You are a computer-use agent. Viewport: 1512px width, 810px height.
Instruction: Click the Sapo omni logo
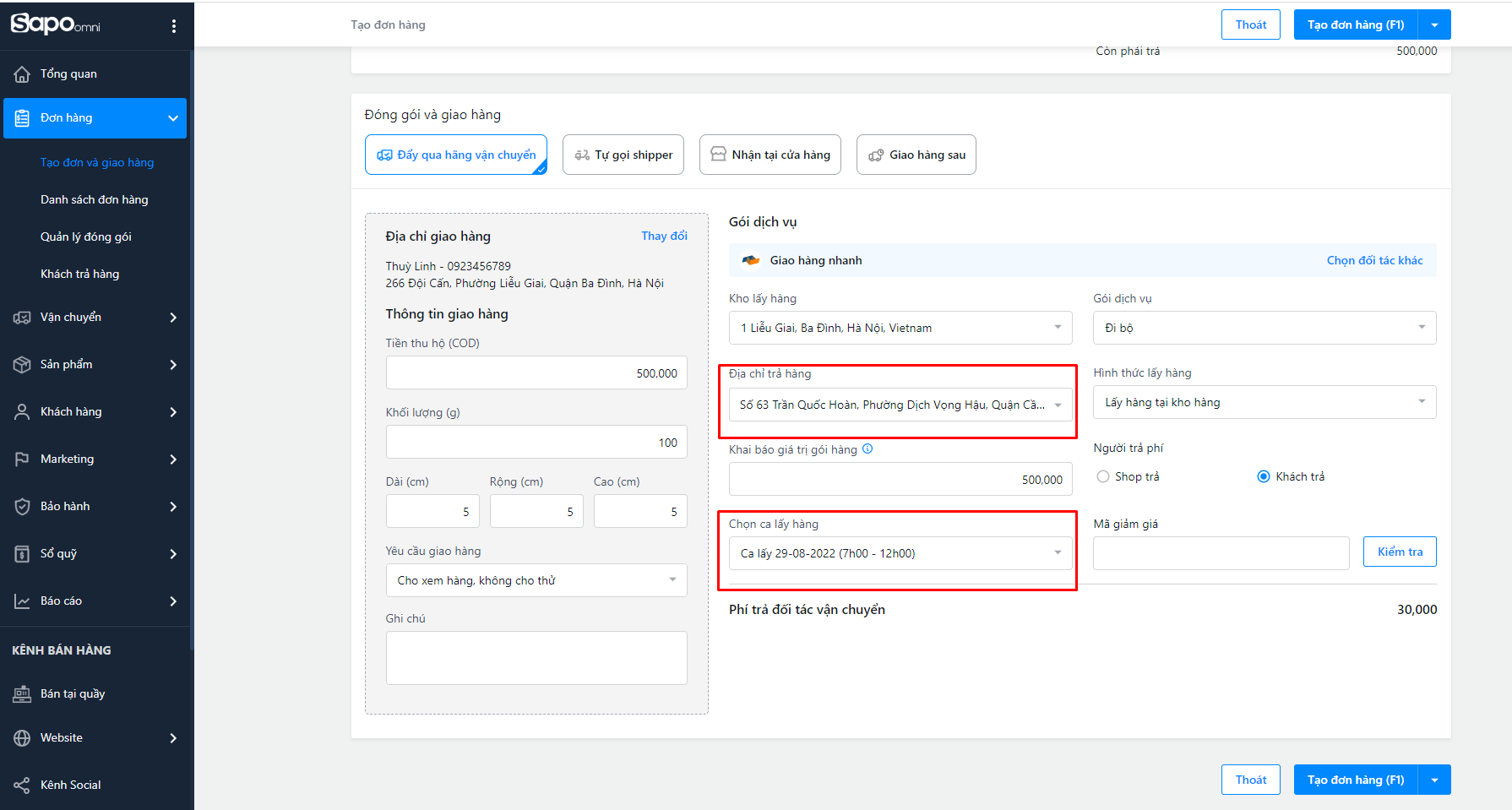pyautogui.click(x=55, y=24)
